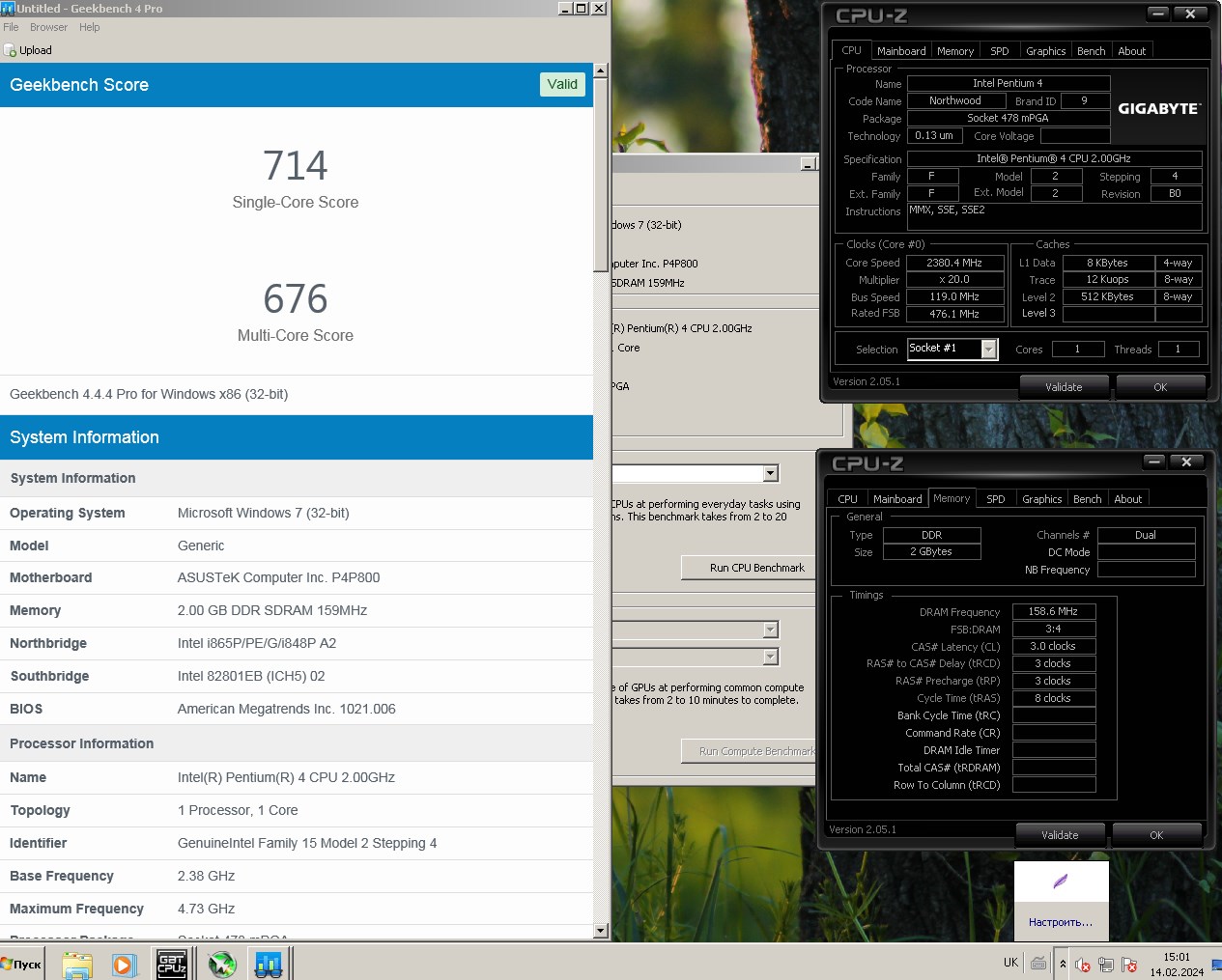Open the Help menu in Geekbench

click(x=90, y=27)
